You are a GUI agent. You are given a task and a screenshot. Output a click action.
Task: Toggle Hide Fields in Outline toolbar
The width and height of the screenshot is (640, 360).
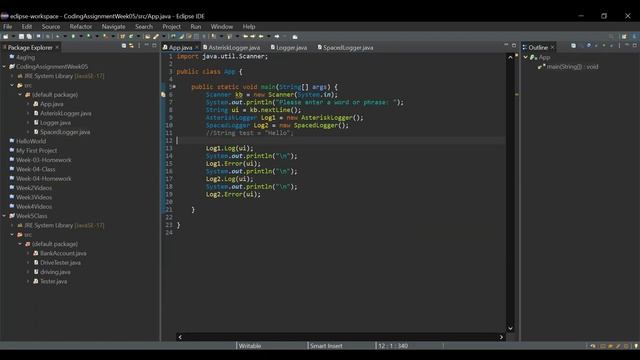(x=589, y=46)
